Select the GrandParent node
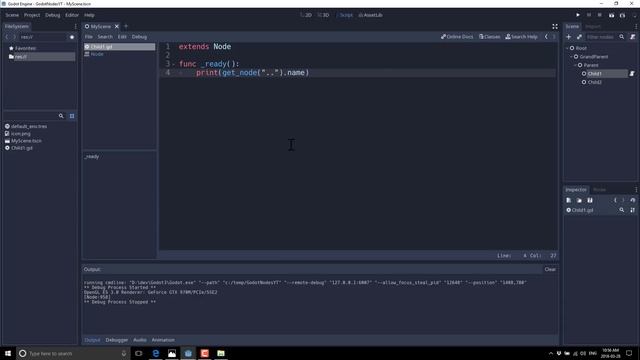This screenshot has height=360, width=640. tap(593, 57)
